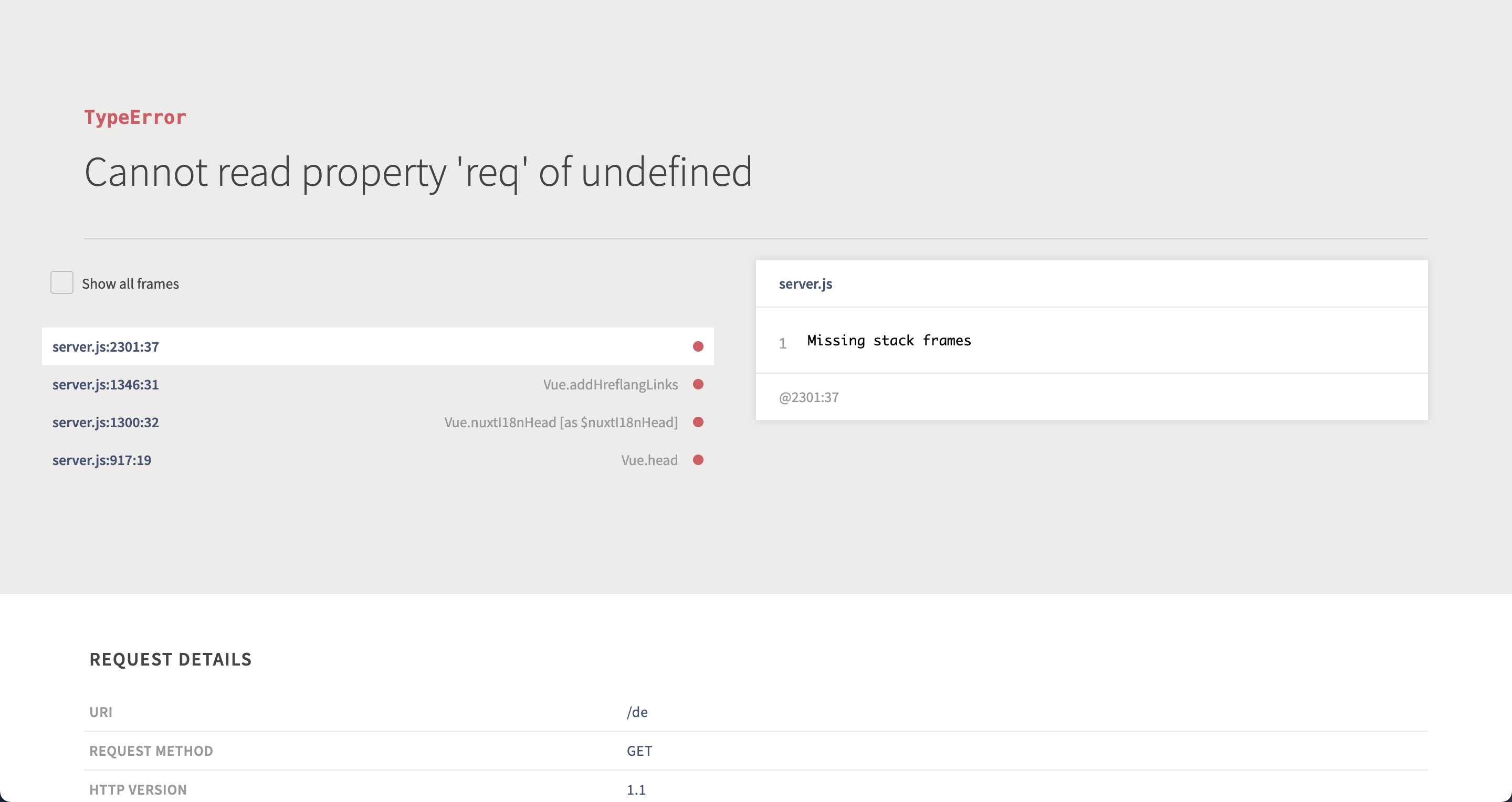The height and width of the screenshot is (802, 1512).
Task: Click the Vue.nuxtI18nHead [as $nuxtI18nHead] label
Action: [x=561, y=423]
